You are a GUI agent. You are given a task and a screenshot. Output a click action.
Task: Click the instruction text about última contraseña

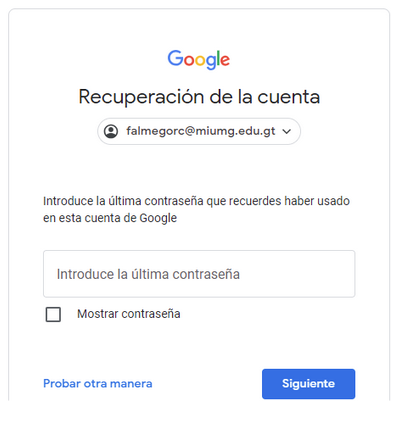(196, 209)
